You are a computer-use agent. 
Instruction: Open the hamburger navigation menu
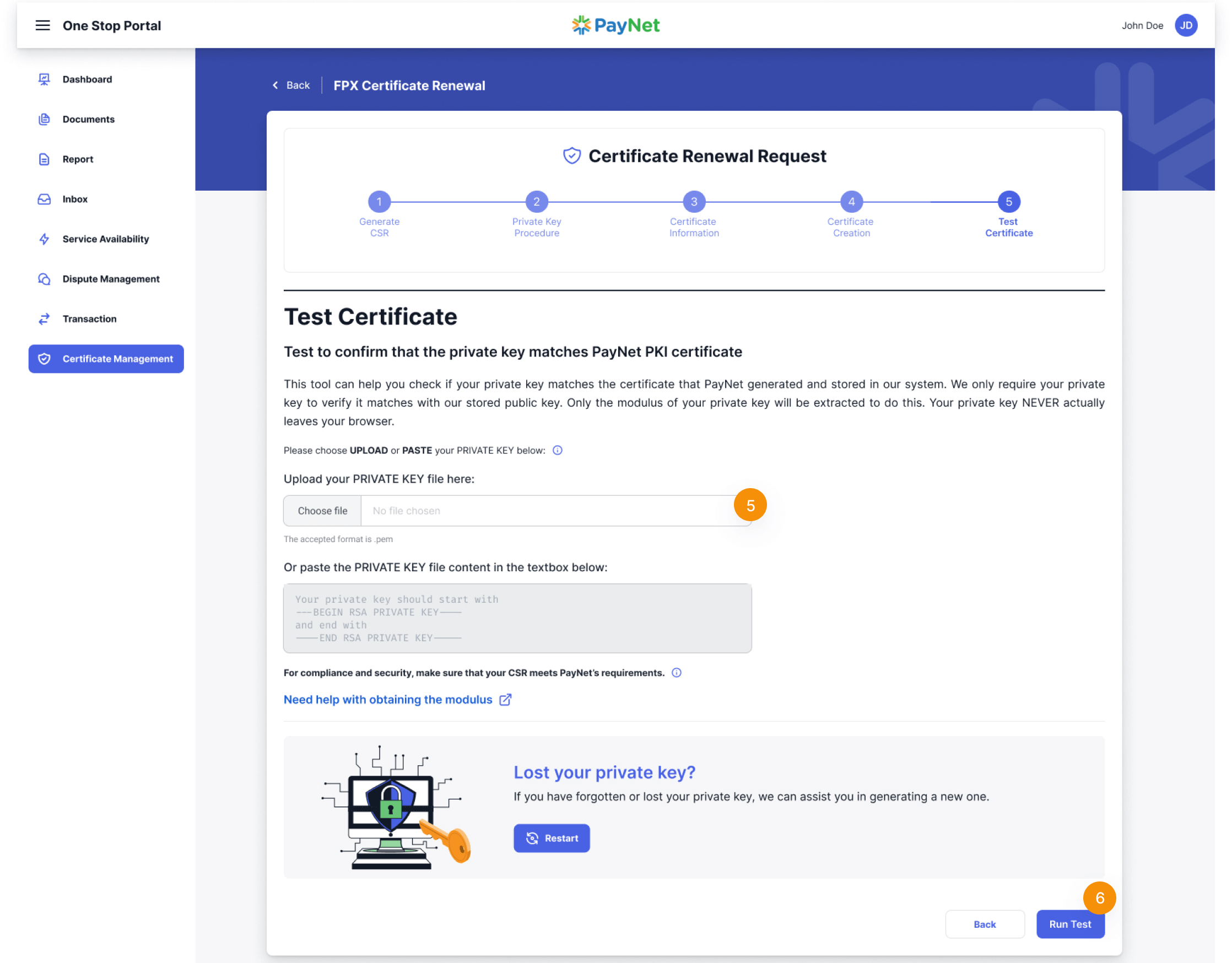(43, 25)
